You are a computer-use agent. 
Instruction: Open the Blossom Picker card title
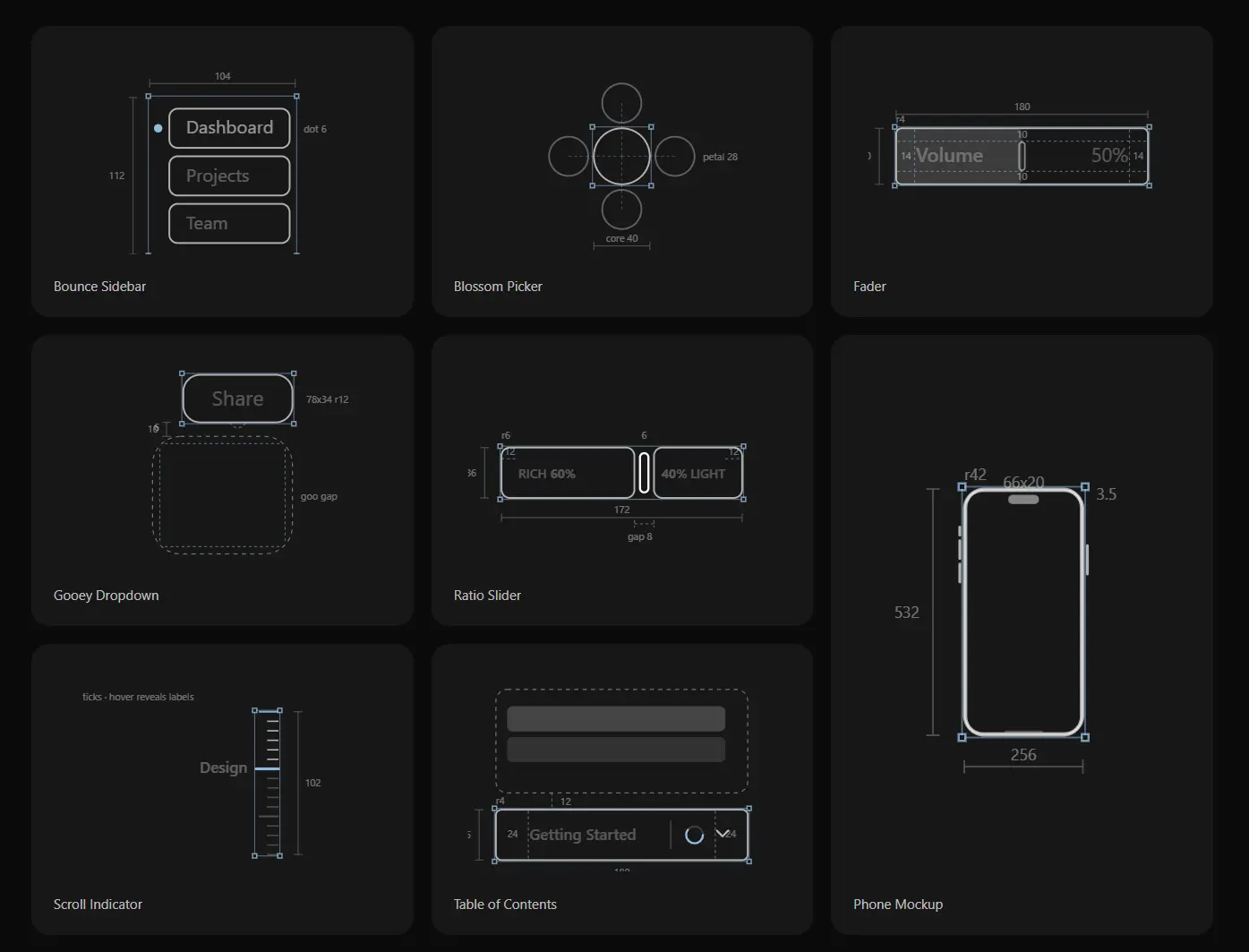(x=498, y=287)
